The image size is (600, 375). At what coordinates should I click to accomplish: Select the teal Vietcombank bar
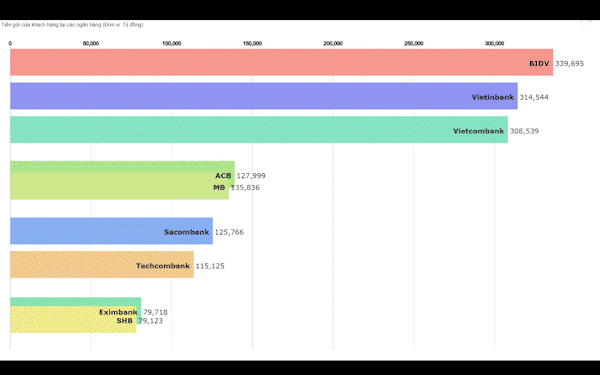click(259, 129)
